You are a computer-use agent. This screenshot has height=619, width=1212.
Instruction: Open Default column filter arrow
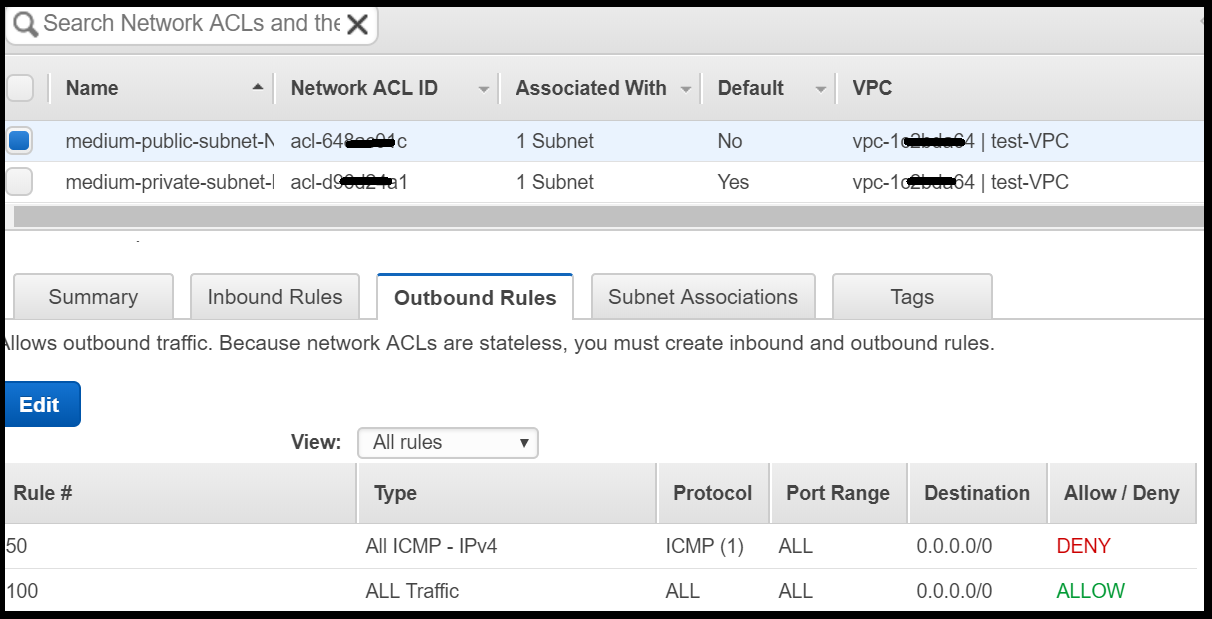tap(821, 89)
